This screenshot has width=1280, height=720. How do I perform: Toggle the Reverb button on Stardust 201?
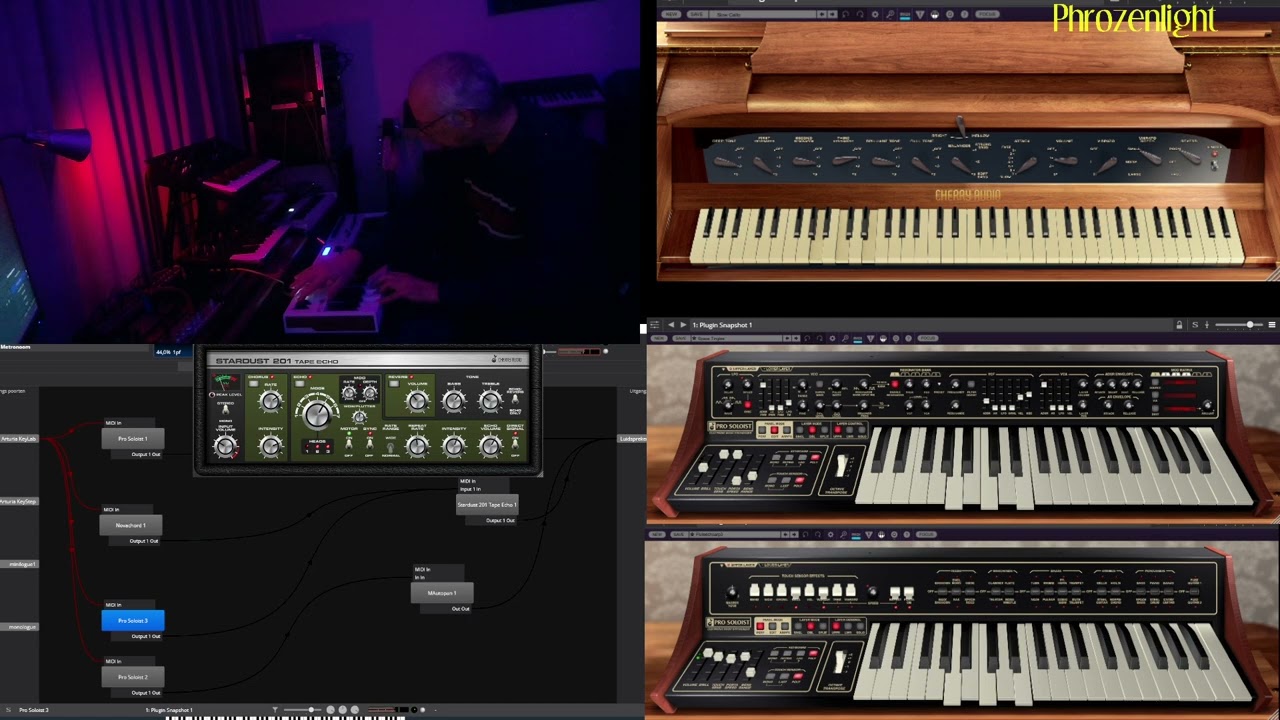[x=393, y=385]
